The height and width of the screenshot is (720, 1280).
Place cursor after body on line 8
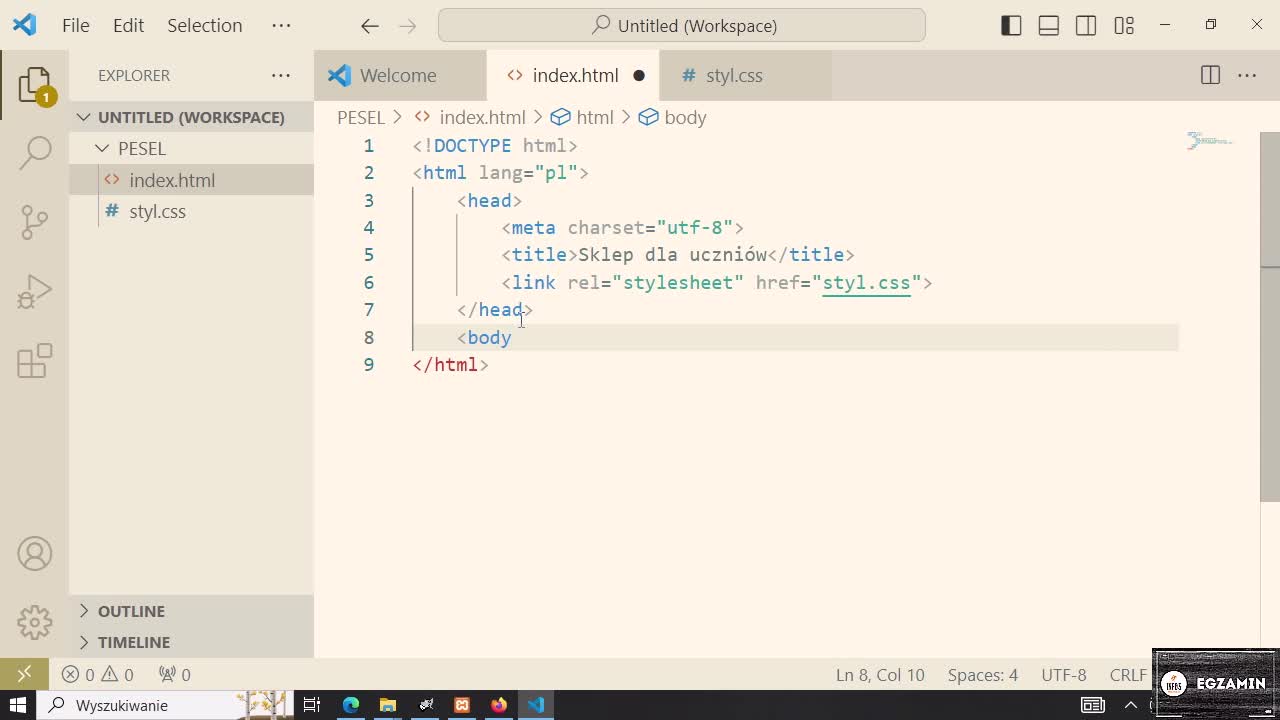coord(512,338)
